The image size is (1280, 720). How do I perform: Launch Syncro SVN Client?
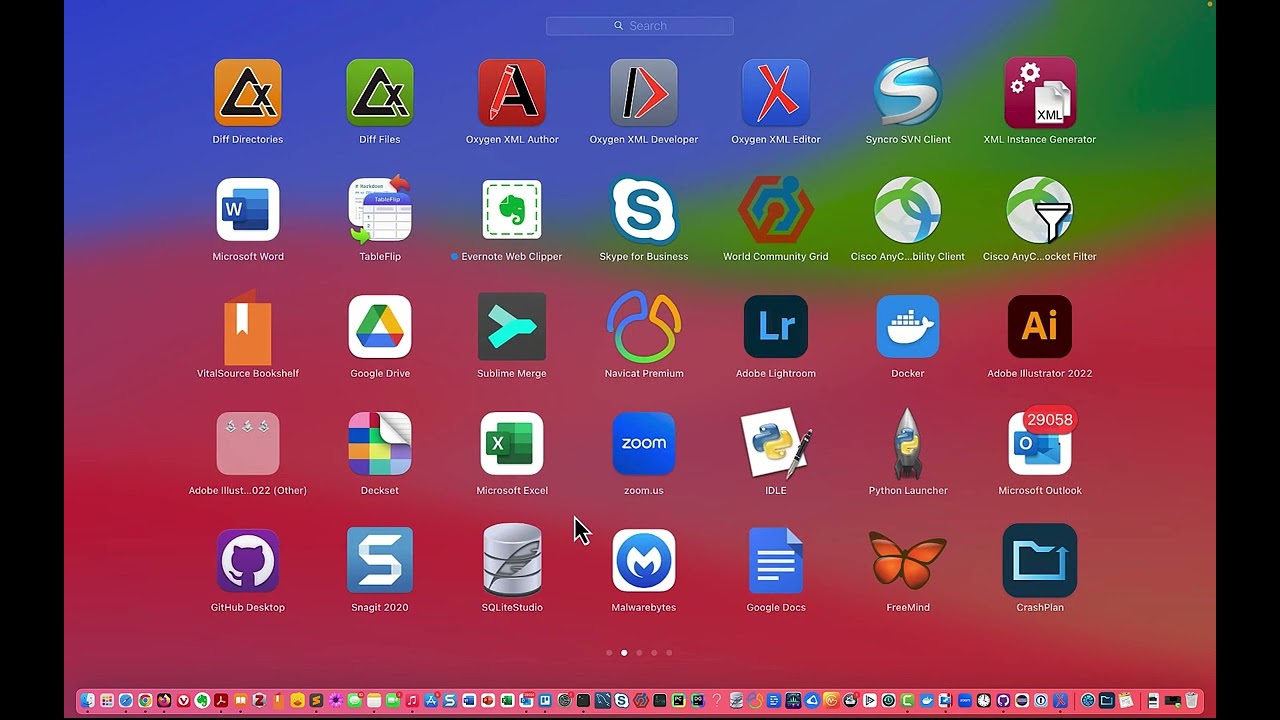point(908,93)
